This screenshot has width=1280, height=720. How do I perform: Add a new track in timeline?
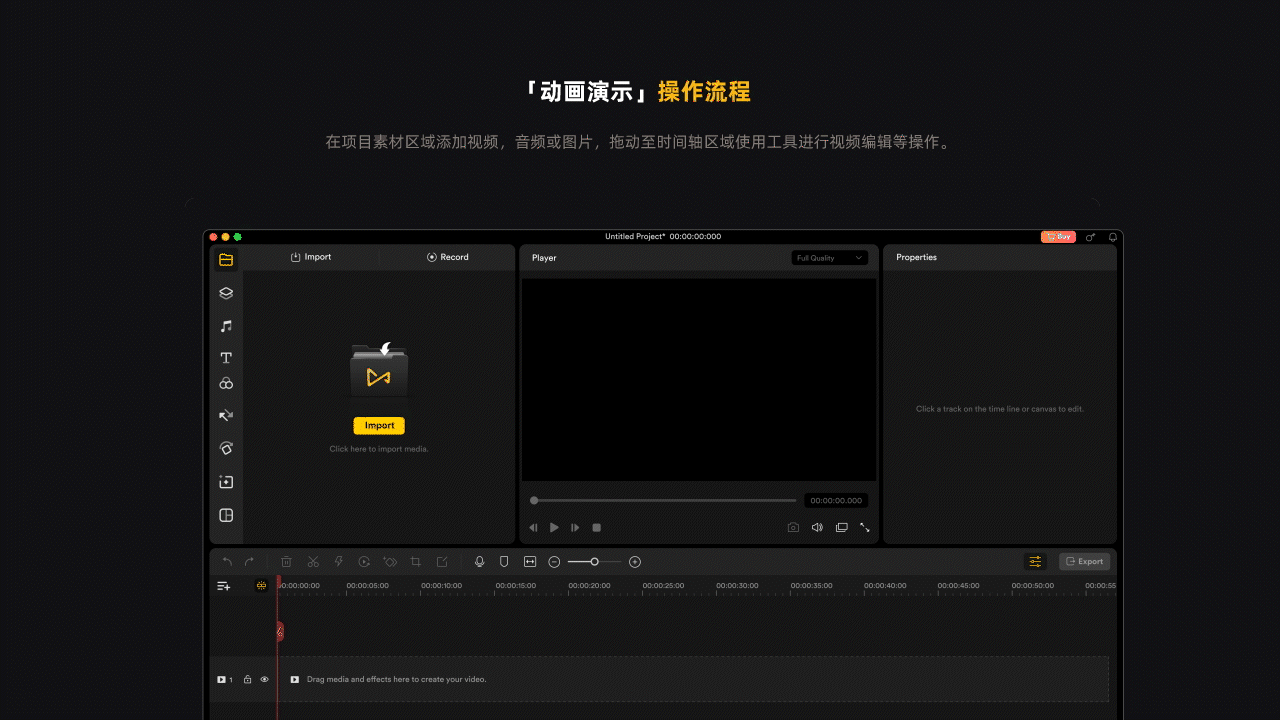point(224,586)
